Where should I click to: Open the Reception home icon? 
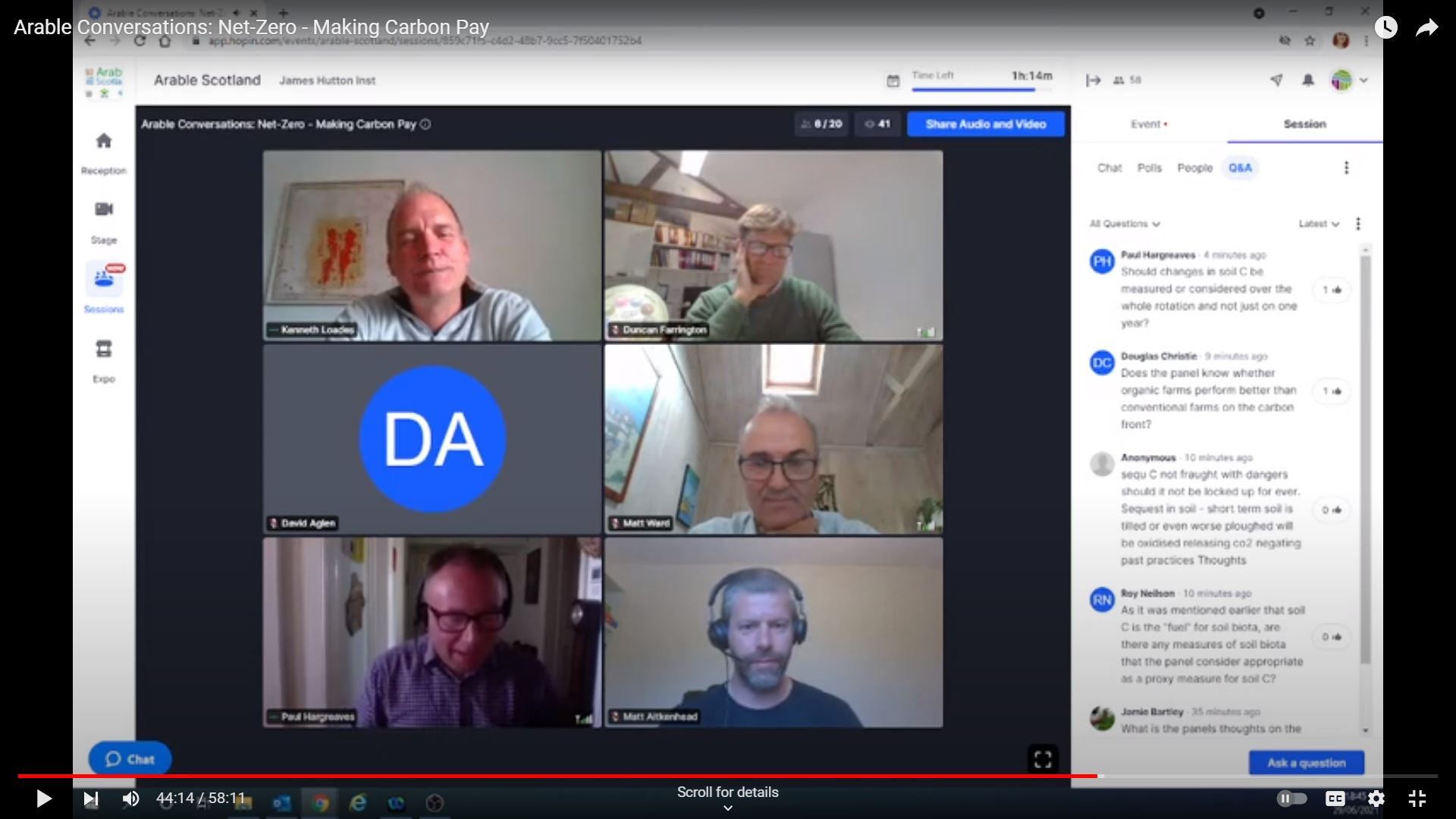point(104,141)
